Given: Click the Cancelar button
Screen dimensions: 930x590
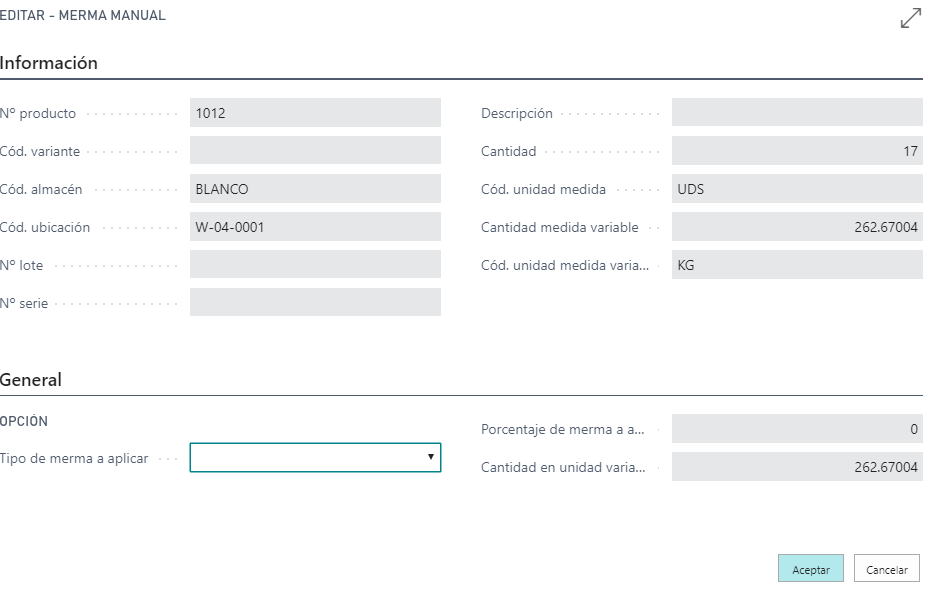Looking at the screenshot, I should pyautogui.click(x=887, y=569).
